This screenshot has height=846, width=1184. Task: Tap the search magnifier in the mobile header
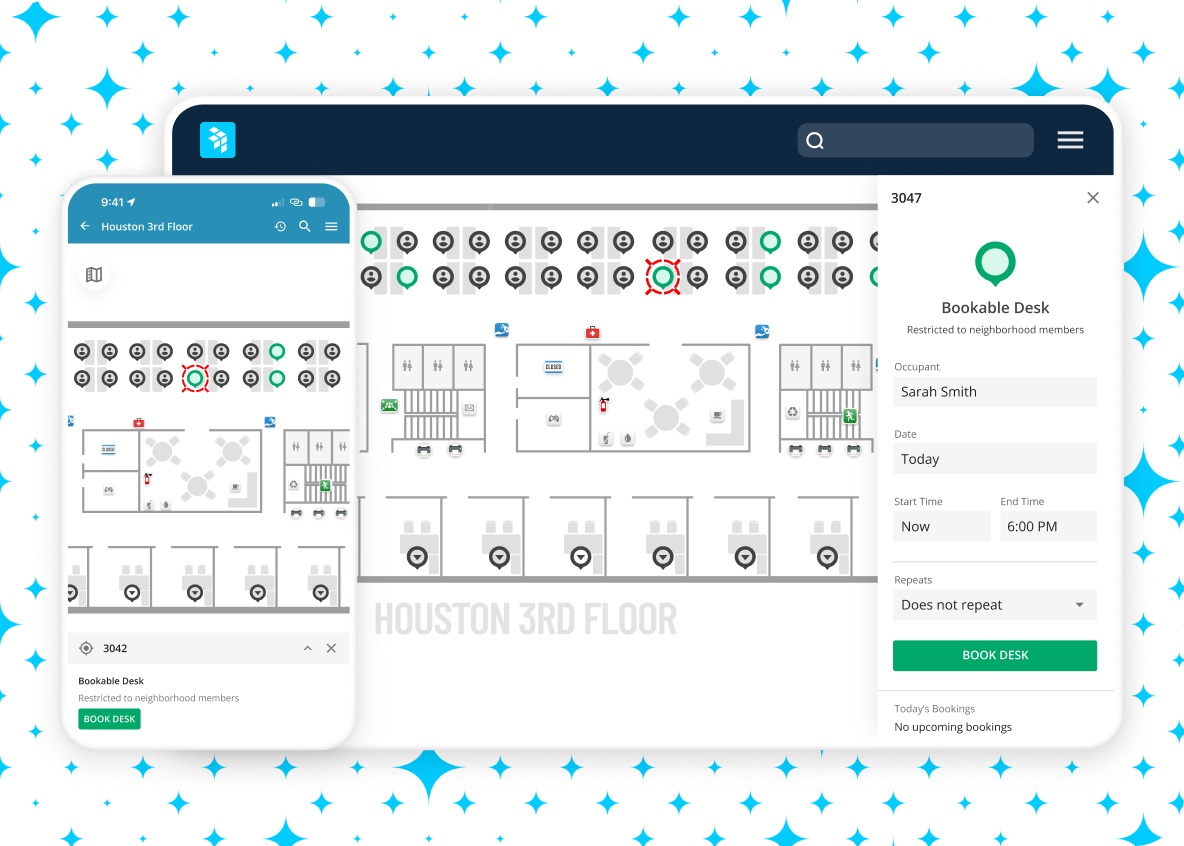pos(305,226)
